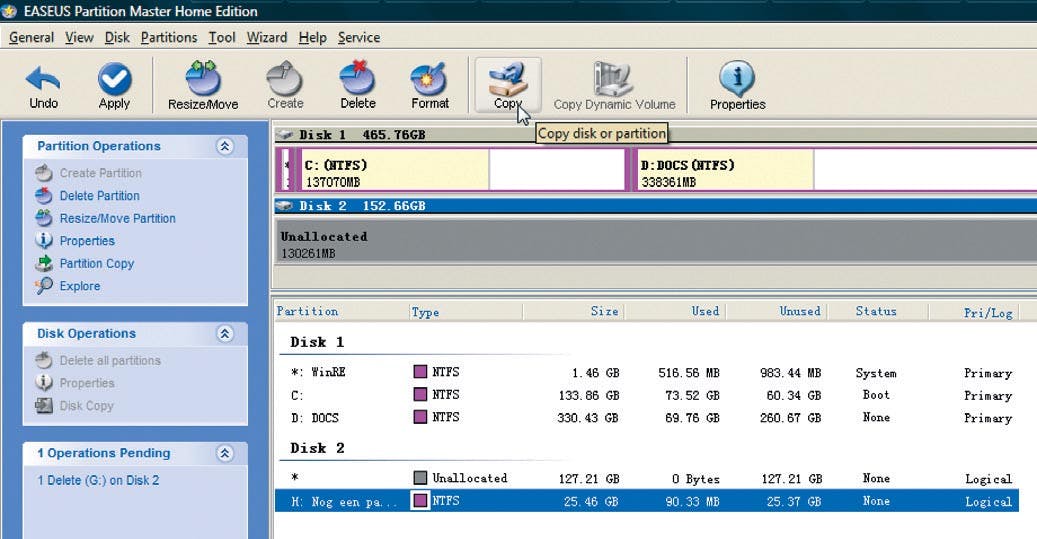Image resolution: width=1037 pixels, height=539 pixels.
Task: Sort by the Used column header
Action: click(x=674, y=311)
